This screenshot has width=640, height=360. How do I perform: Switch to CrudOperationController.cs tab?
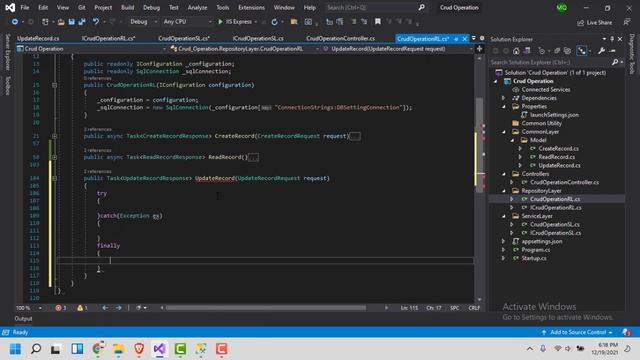click(x=340, y=38)
